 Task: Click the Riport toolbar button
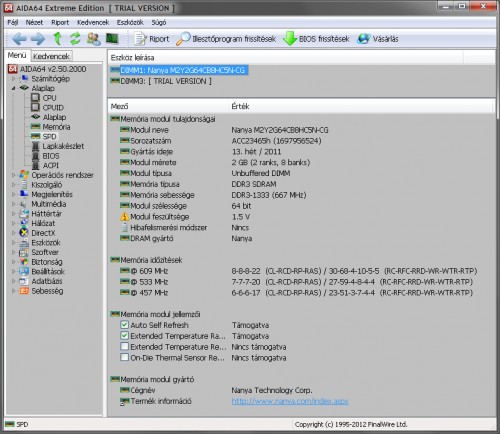coord(152,39)
